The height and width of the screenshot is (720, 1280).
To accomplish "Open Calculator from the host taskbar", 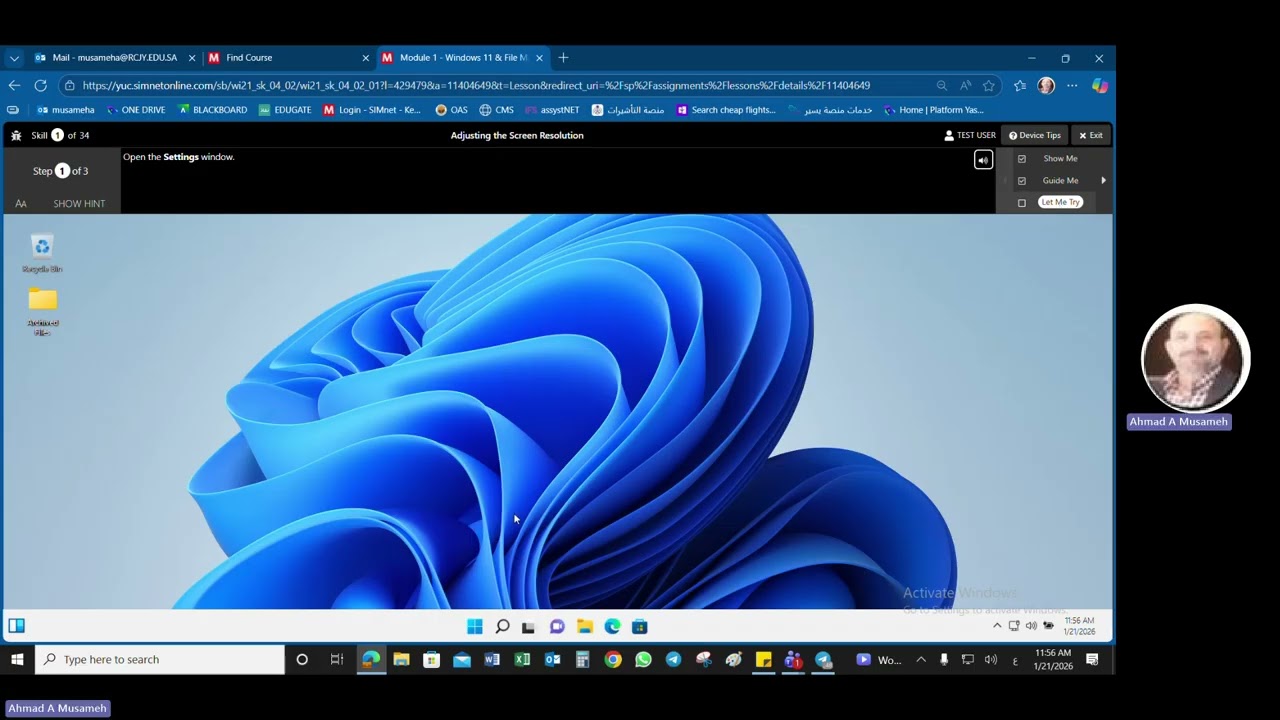I will (x=583, y=660).
